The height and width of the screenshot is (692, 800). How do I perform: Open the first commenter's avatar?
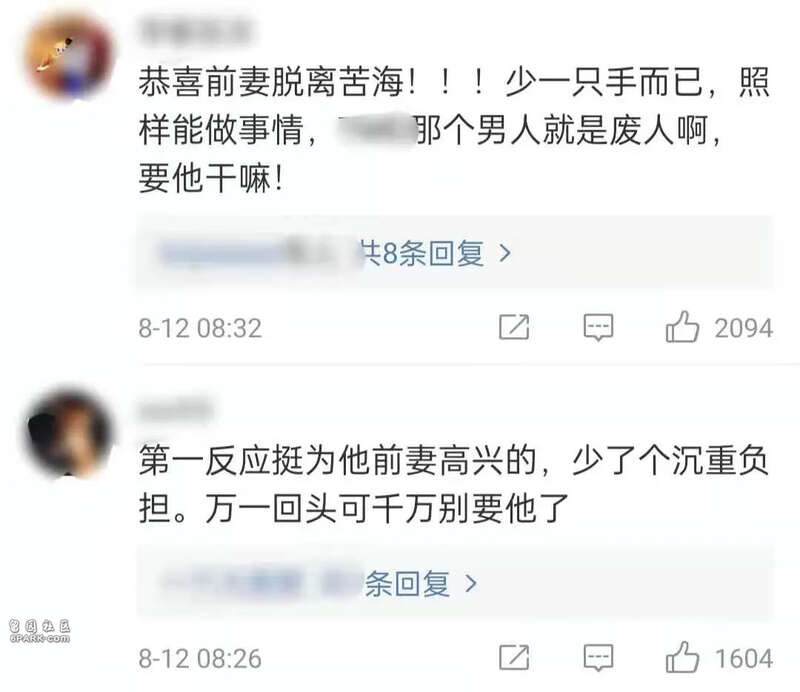pos(68,55)
